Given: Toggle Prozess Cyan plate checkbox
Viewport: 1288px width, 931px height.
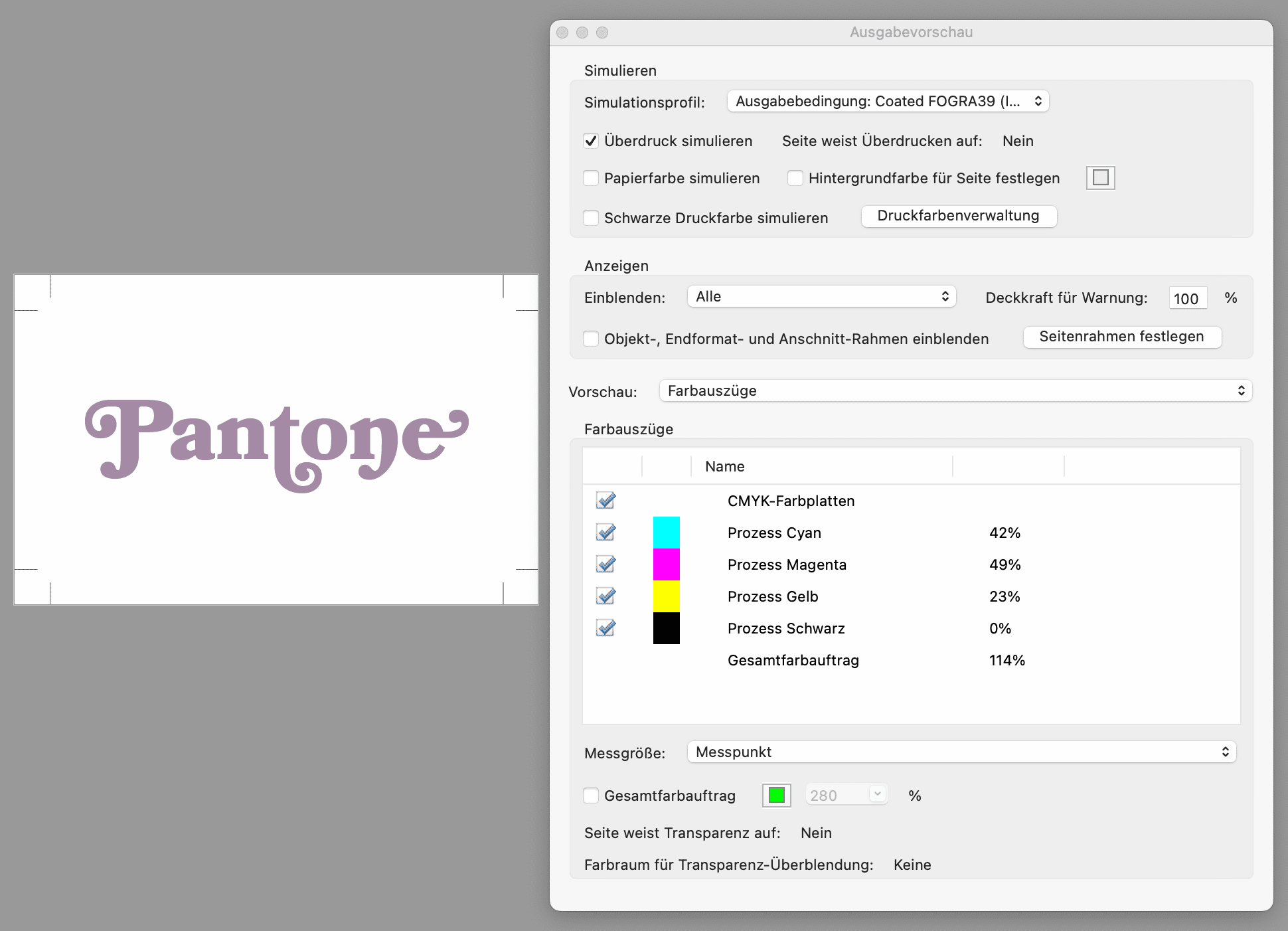Looking at the screenshot, I should pos(605,532).
